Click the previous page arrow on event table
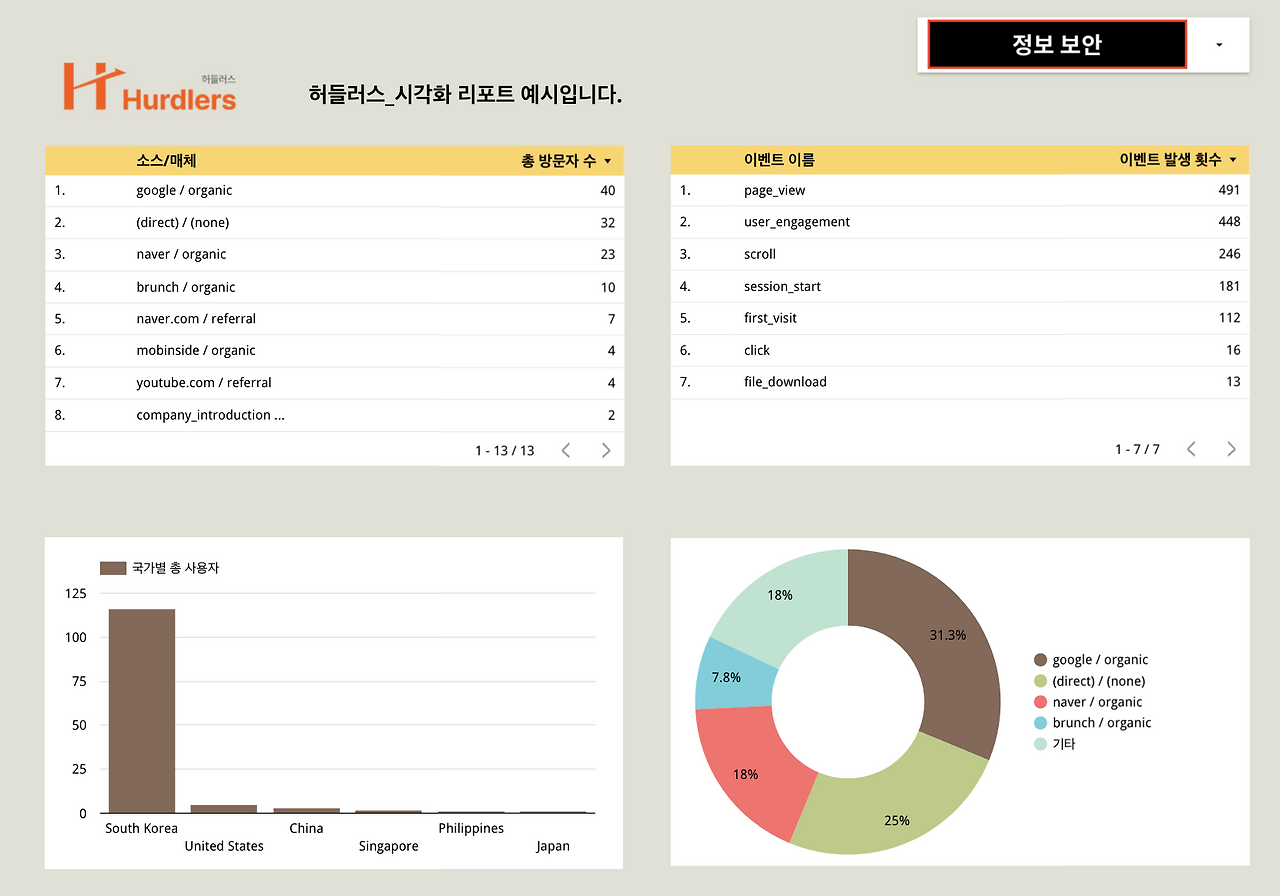This screenshot has height=896, width=1280. coord(1191,449)
